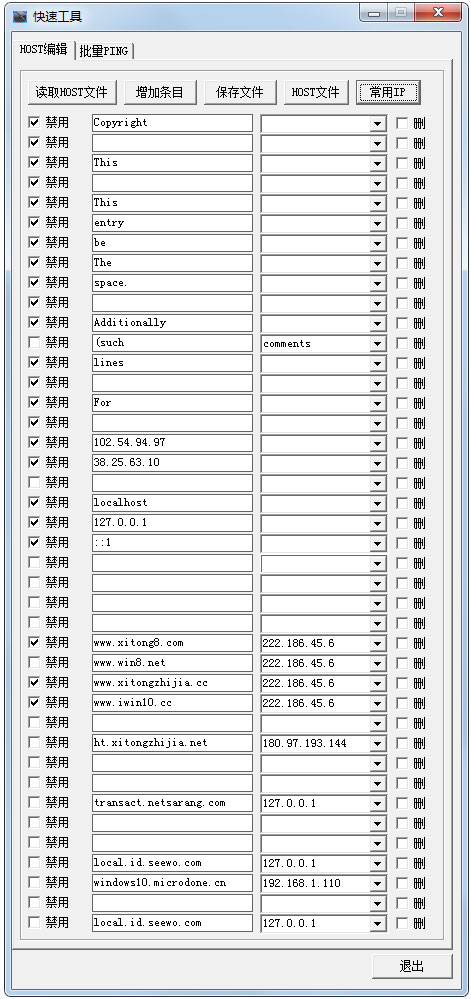
Task: Select the HOST编辑 tab
Action: point(43,50)
